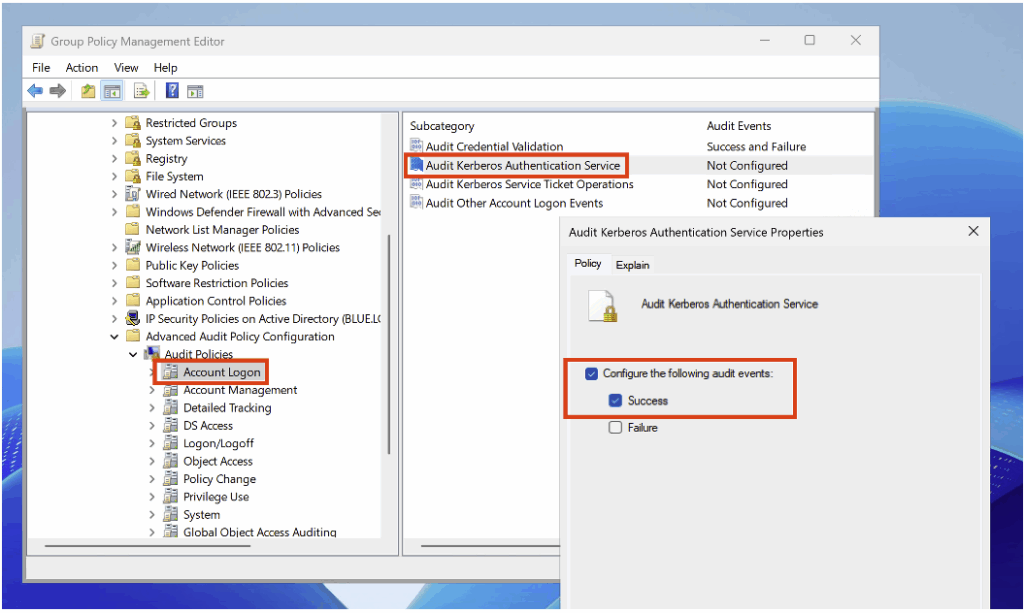The height and width of the screenshot is (613, 1024).
Task: Uncheck Configure the following audit events
Action: coord(592,374)
